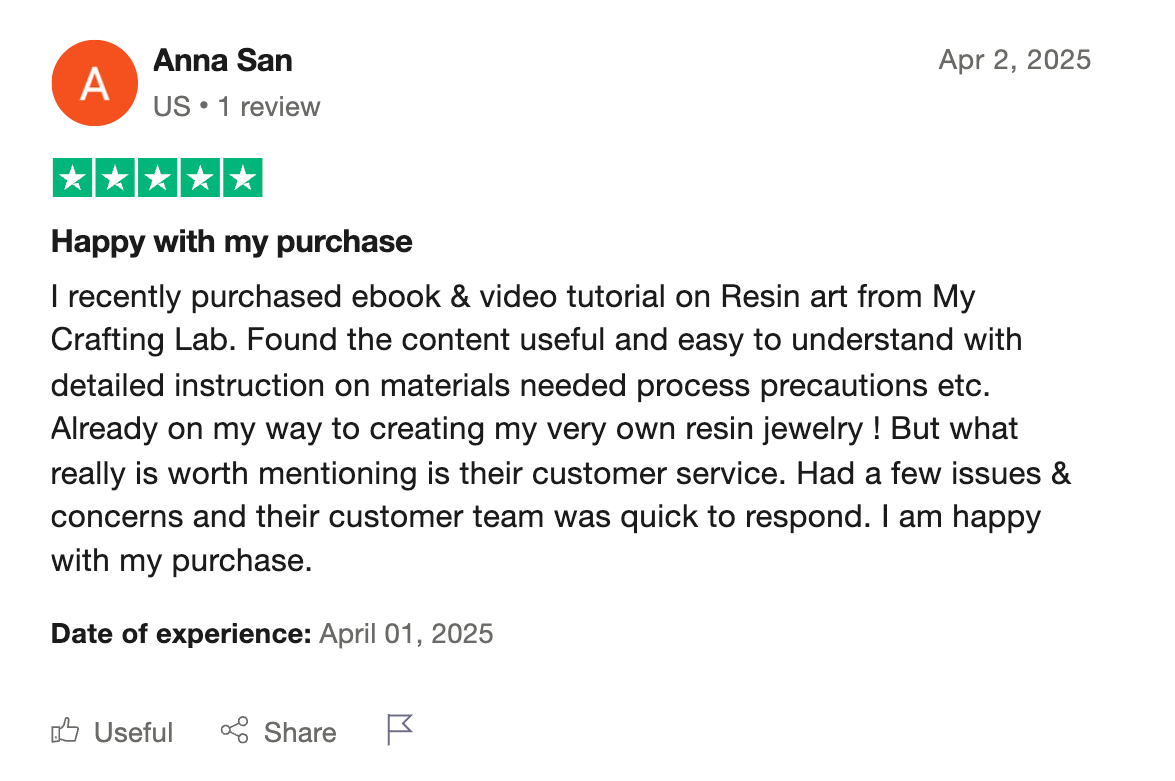Click the reviewer's 'US' country text
The width and height of the screenshot is (1175, 781).
click(x=171, y=107)
